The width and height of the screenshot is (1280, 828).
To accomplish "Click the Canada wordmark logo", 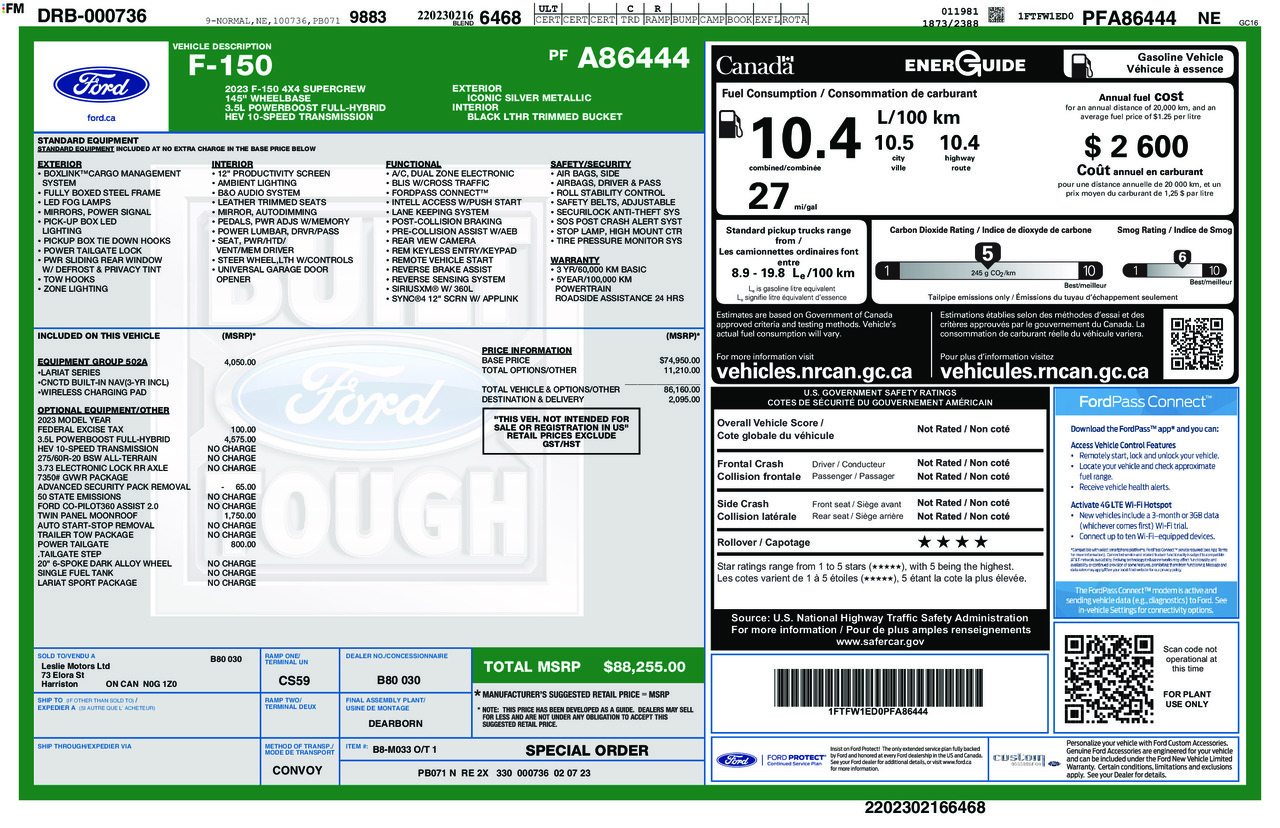I will (755, 66).
